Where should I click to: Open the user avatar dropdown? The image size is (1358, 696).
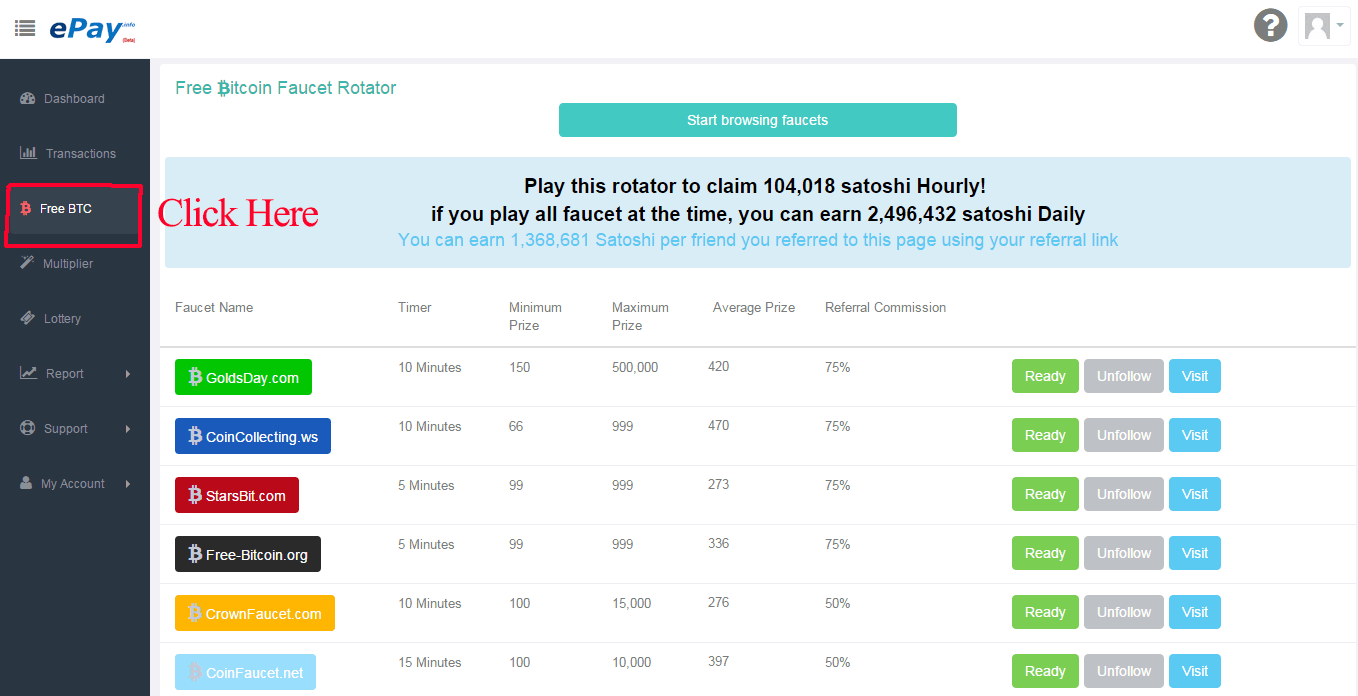tap(1324, 26)
